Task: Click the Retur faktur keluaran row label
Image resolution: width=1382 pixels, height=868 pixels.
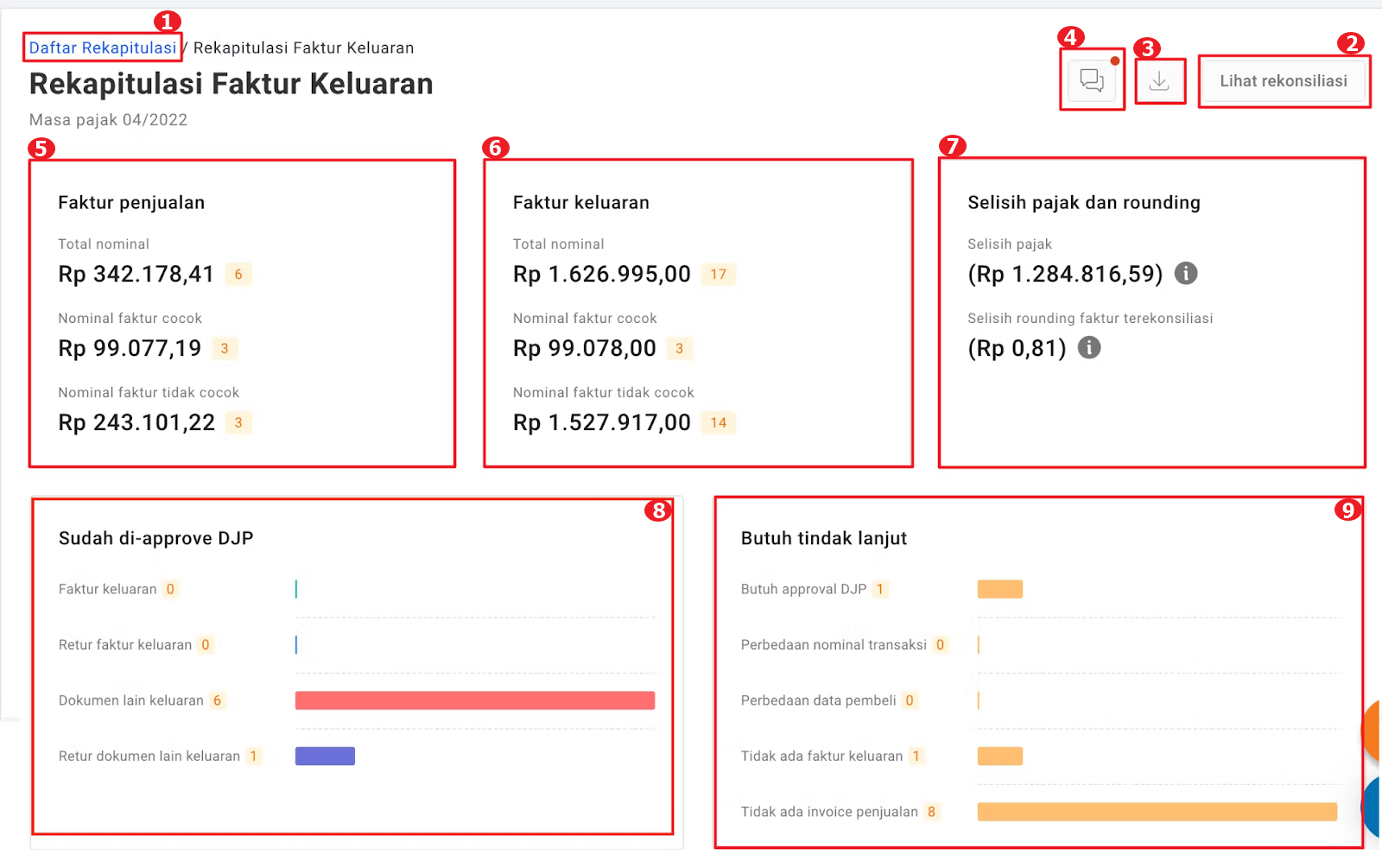Action: [125, 645]
